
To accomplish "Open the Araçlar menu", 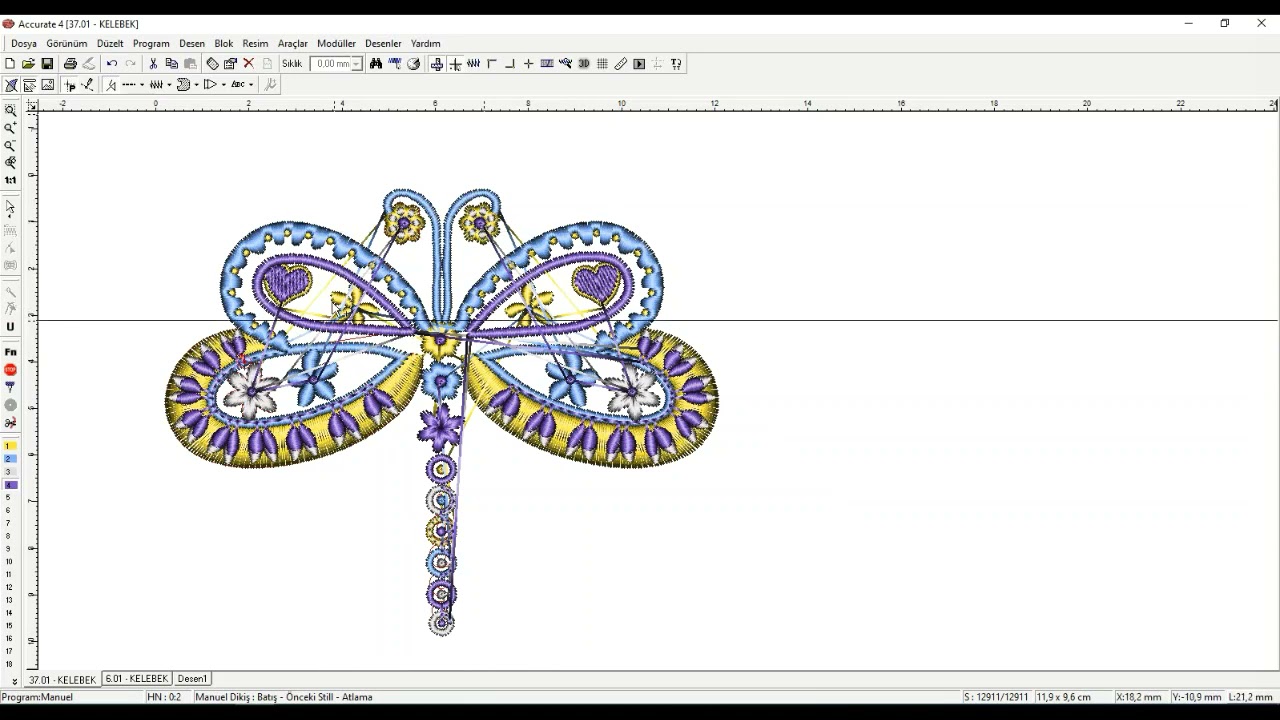I will 292,44.
